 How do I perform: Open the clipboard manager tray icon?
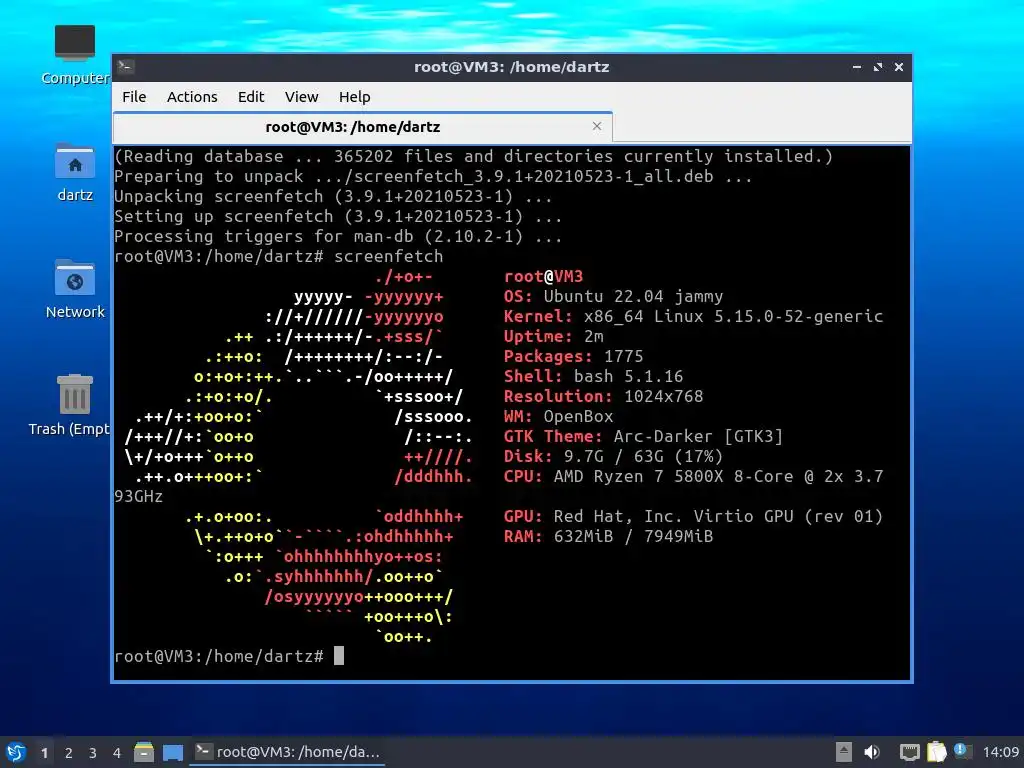[936, 752]
